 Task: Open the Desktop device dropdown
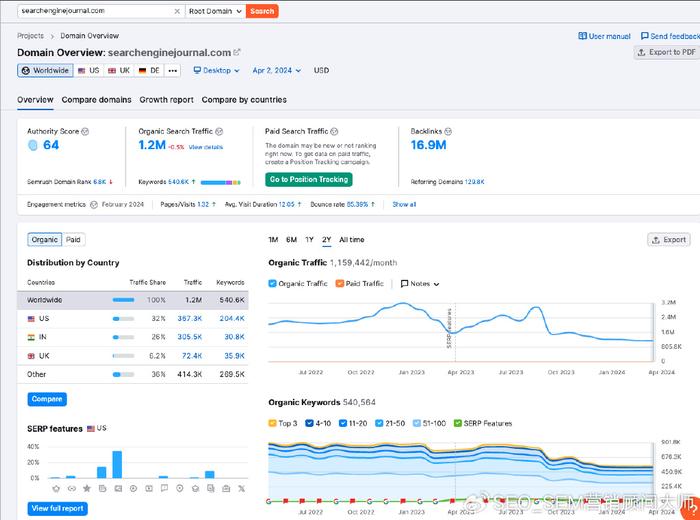click(217, 71)
